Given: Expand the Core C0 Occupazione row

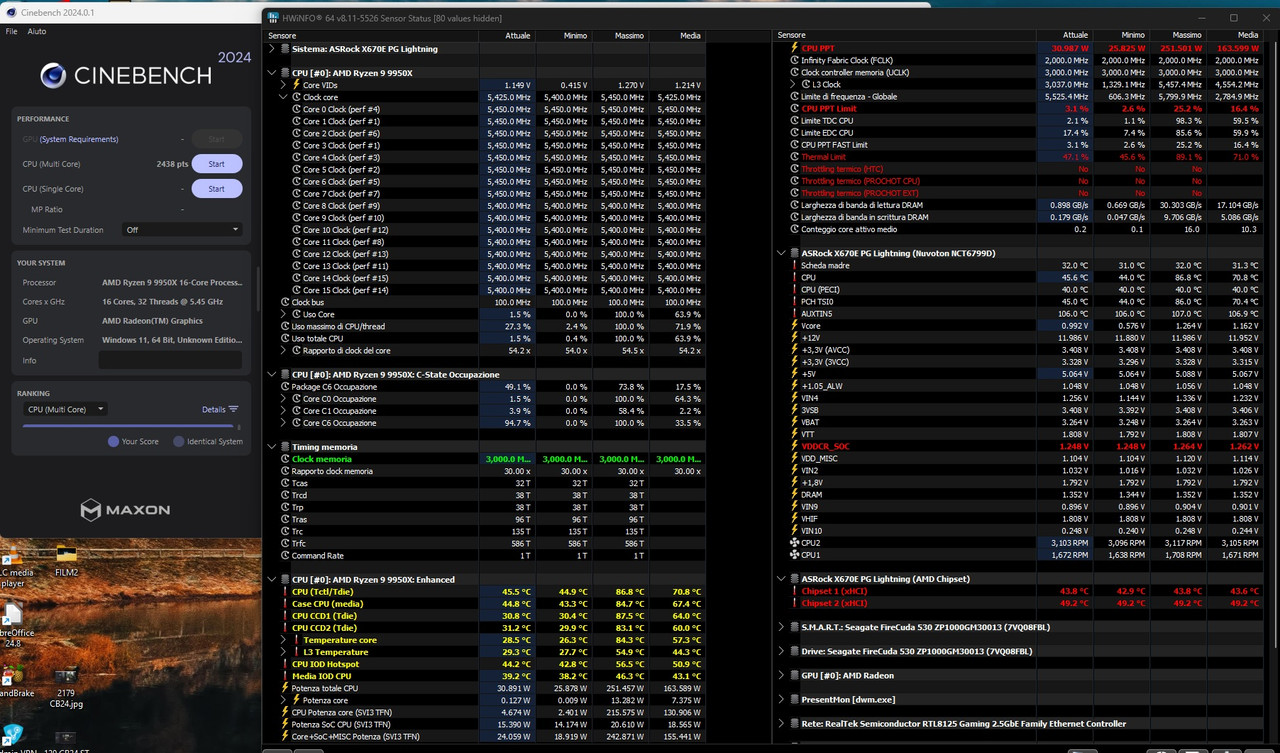Looking at the screenshot, I should (283, 398).
